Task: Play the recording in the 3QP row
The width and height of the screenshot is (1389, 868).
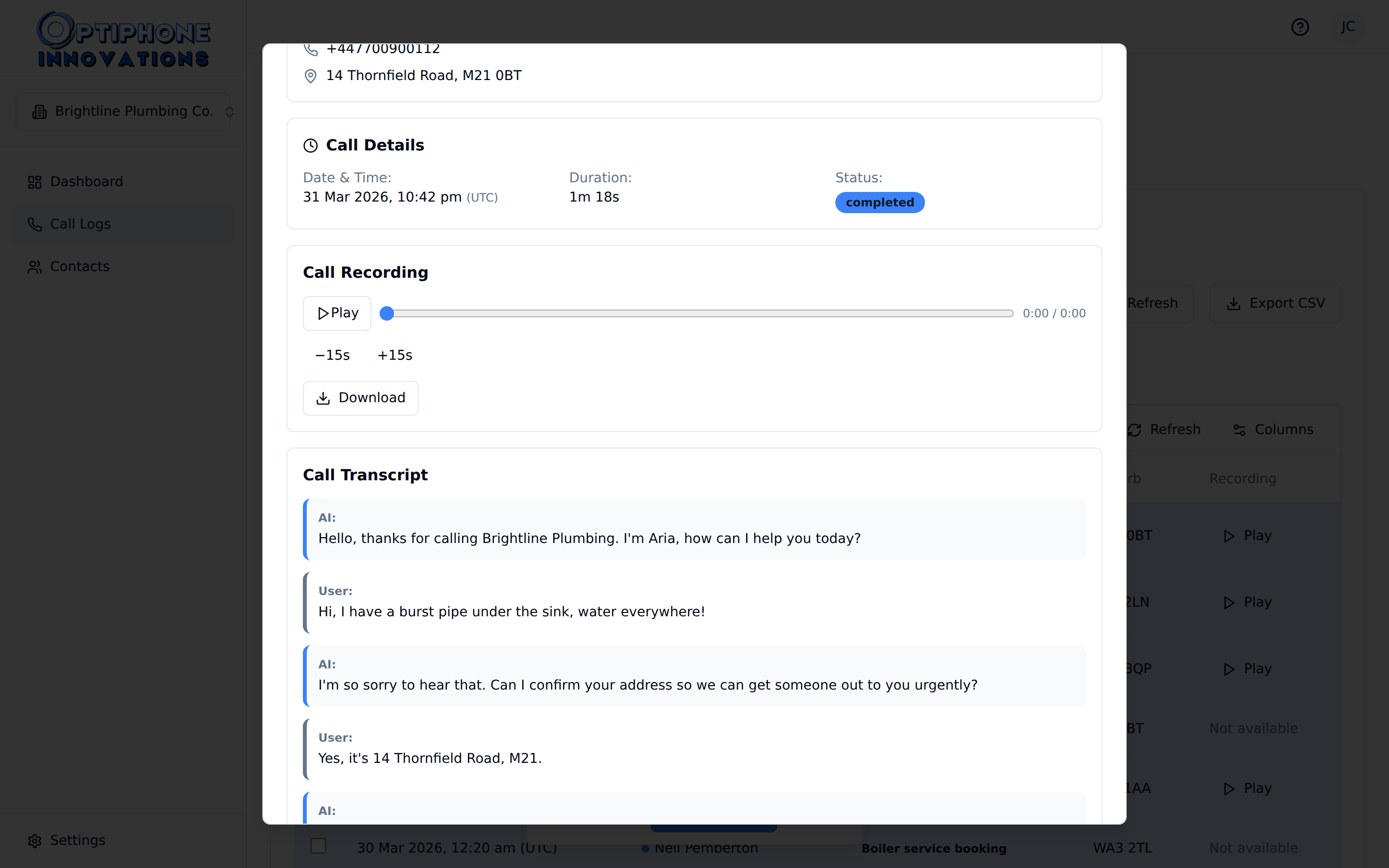Action: (x=1248, y=669)
